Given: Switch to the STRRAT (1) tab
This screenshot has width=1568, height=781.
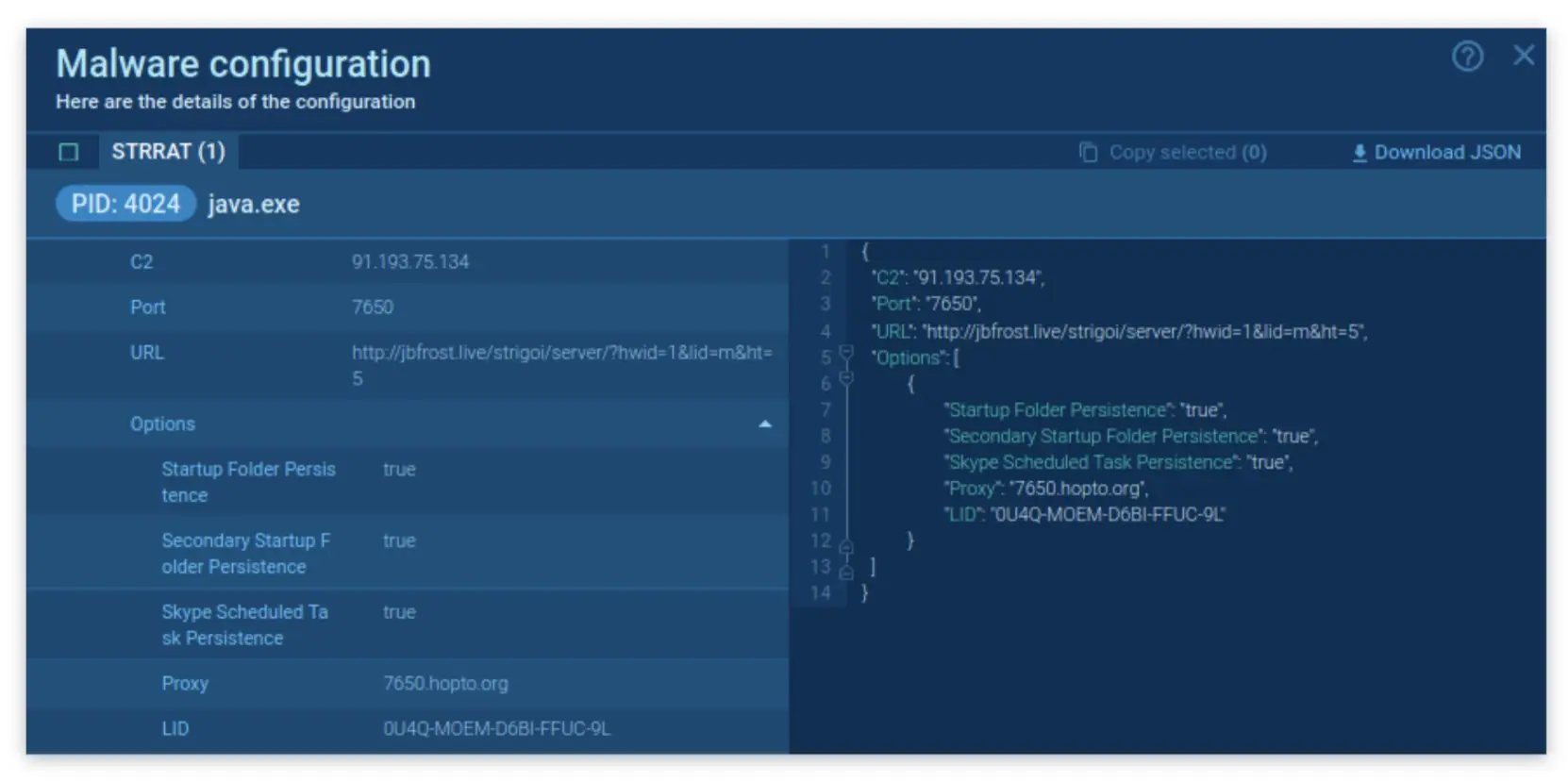Looking at the screenshot, I should 168,152.
